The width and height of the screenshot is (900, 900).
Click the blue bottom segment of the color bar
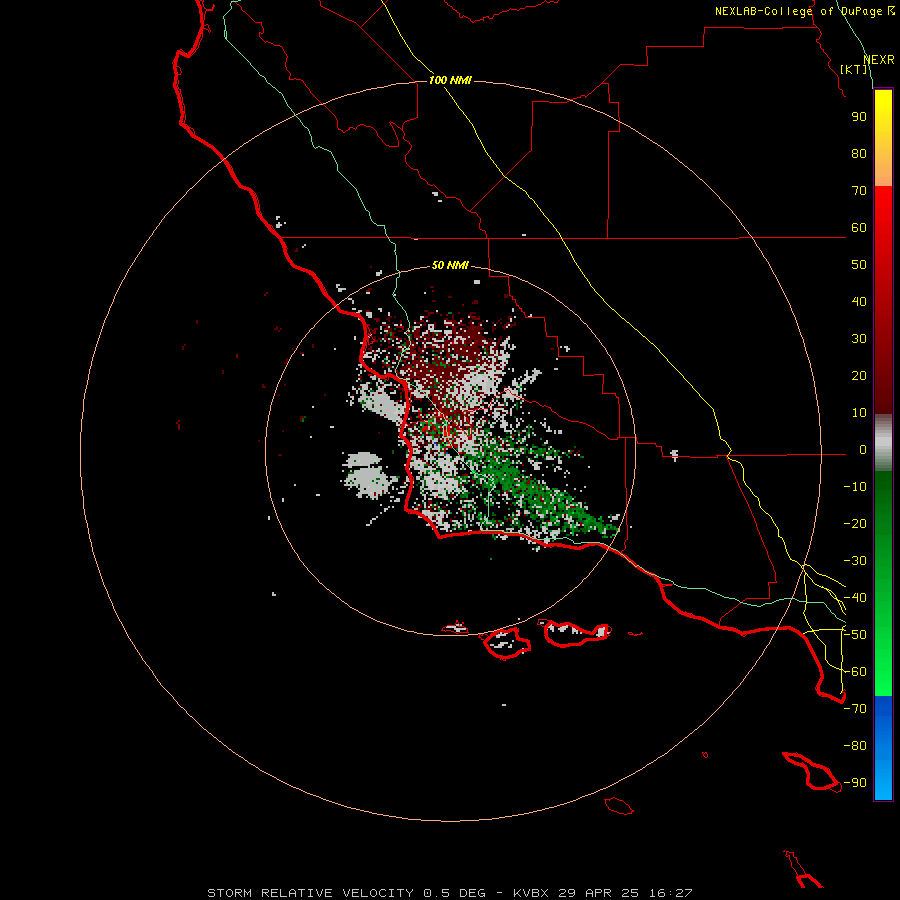tap(883, 748)
